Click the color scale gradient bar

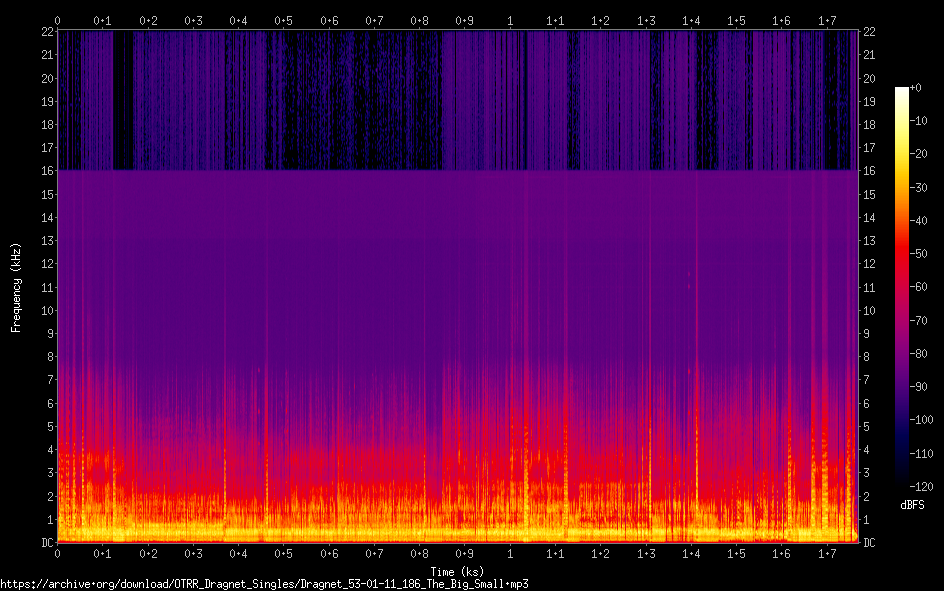(902, 287)
